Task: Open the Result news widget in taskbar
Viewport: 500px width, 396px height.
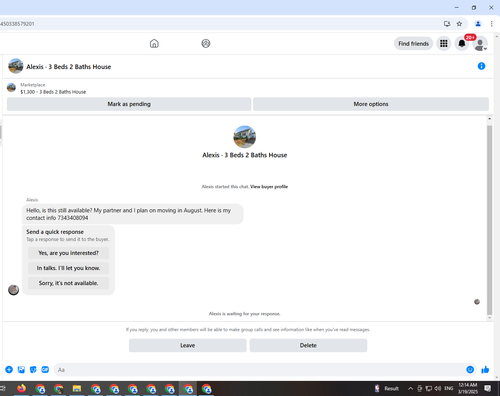Action: (x=387, y=388)
